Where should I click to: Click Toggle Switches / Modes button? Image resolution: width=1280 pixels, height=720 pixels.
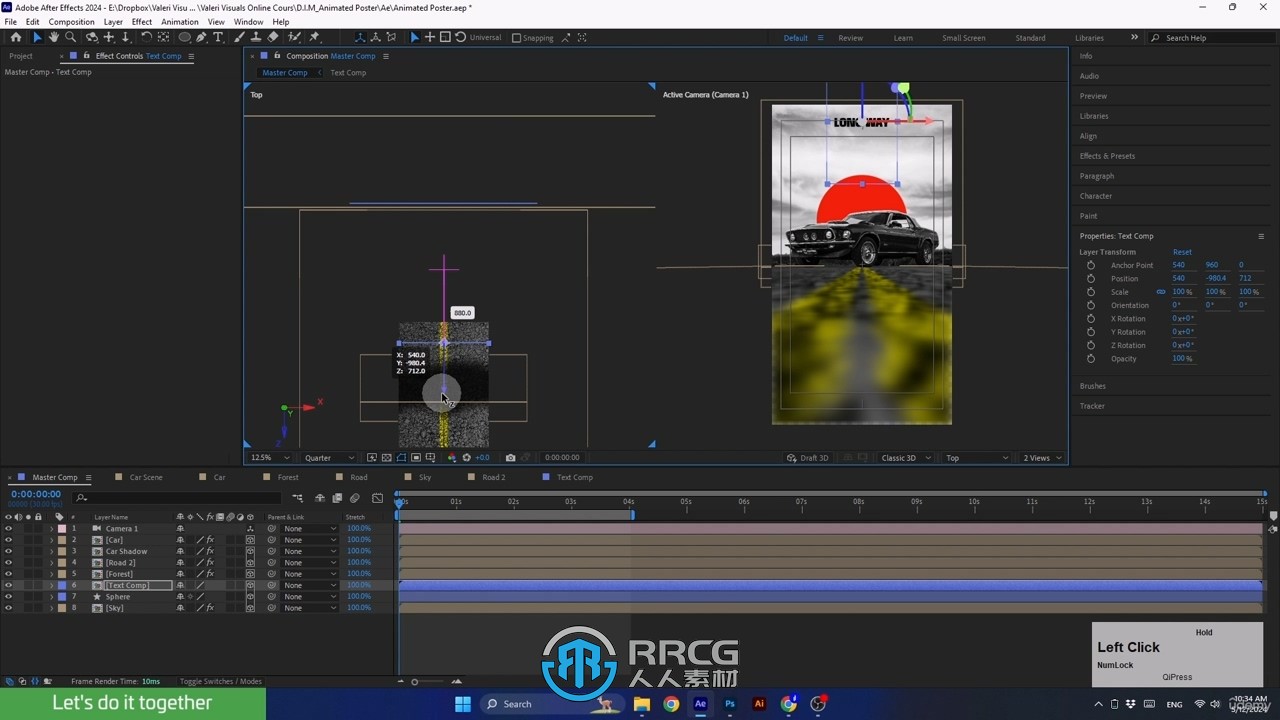[221, 681]
